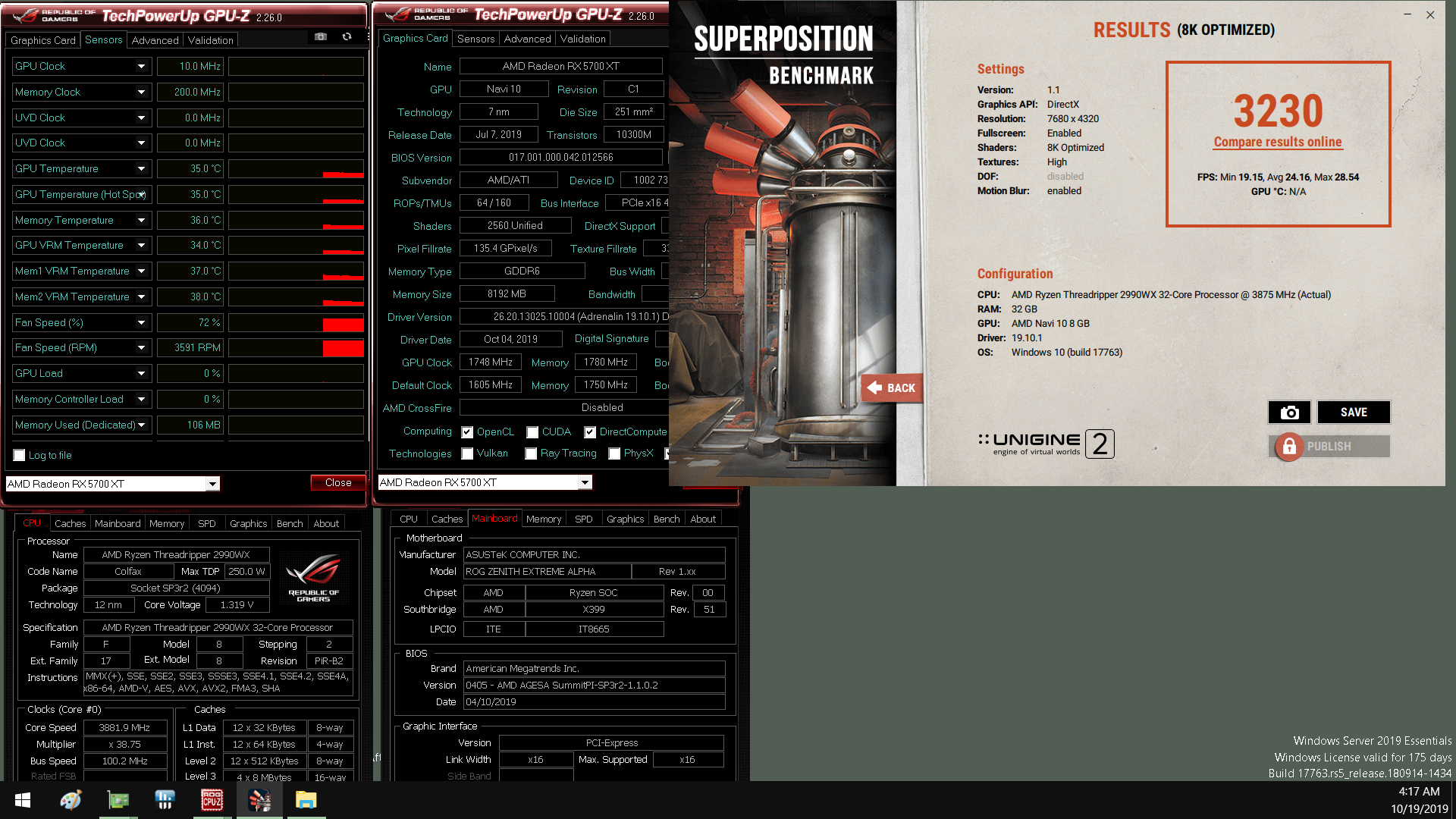Screen dimensions: 1456x819
Task: Click the Superposition camera screenshot button
Action: point(1289,413)
